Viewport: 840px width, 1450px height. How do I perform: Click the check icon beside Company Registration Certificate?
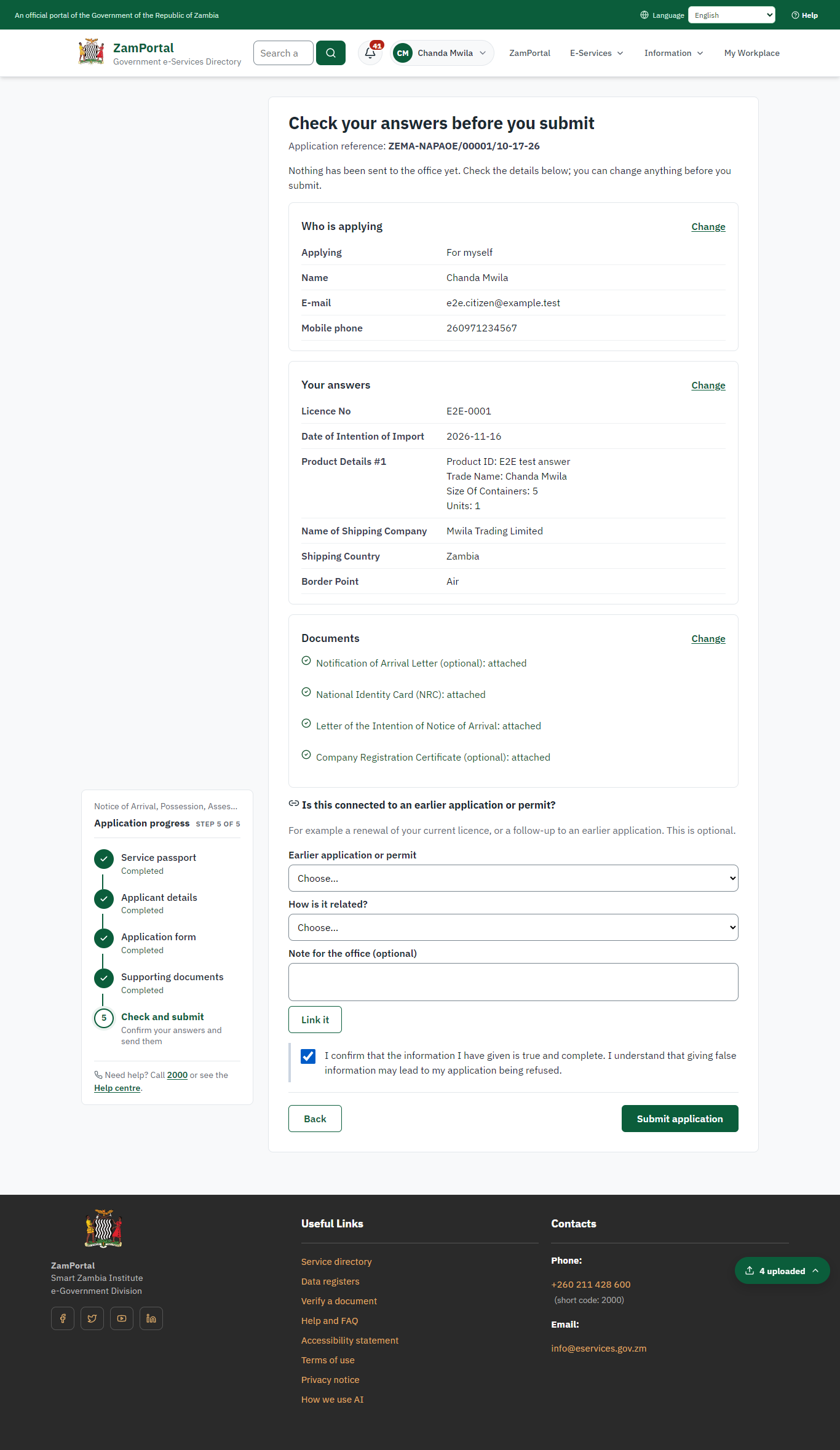[306, 755]
